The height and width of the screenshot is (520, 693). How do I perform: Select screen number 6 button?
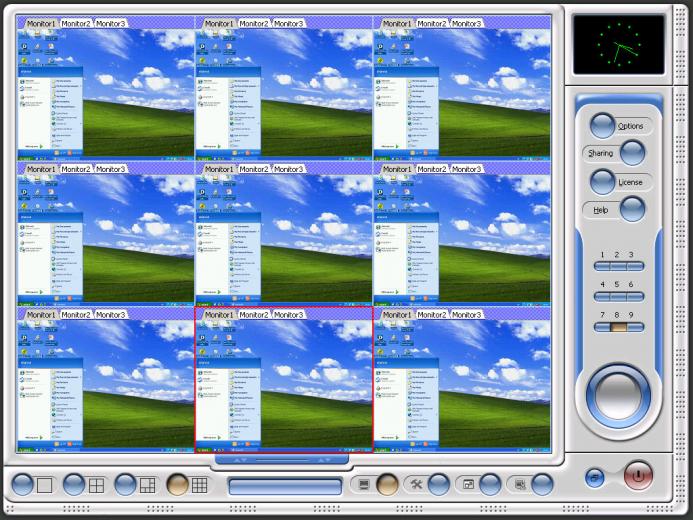pos(635,296)
